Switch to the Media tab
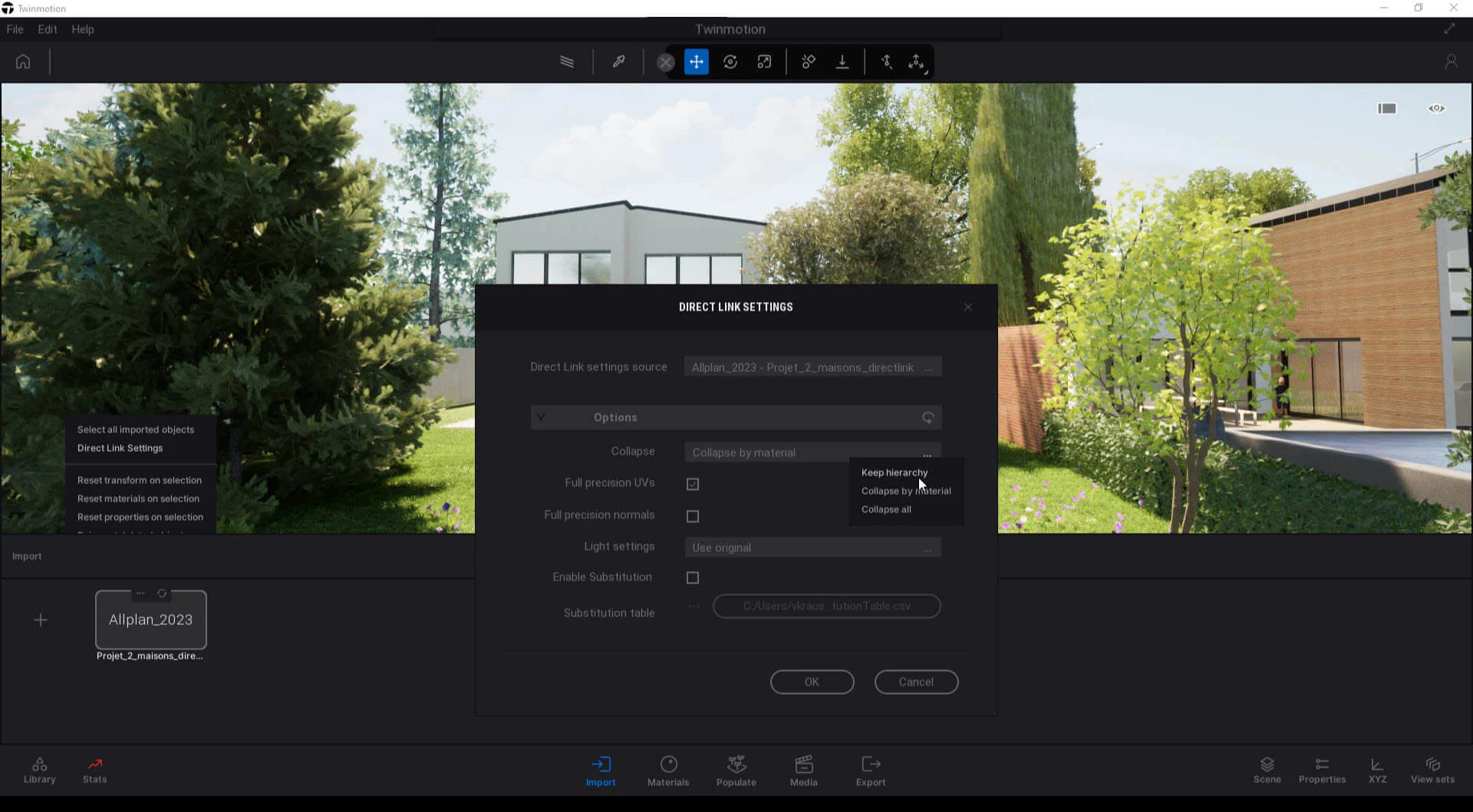 (x=804, y=771)
